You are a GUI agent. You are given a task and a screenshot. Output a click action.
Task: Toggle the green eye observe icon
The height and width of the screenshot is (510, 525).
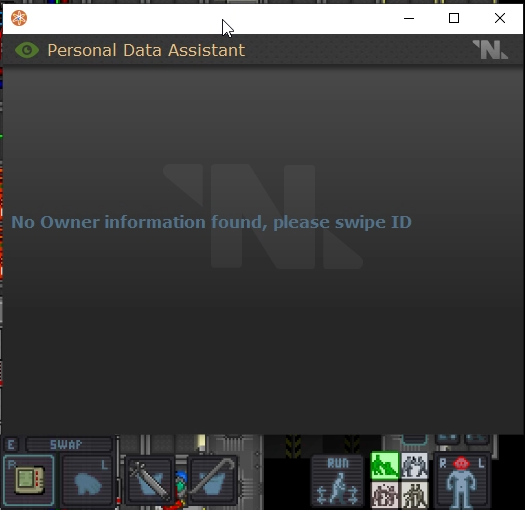27,50
